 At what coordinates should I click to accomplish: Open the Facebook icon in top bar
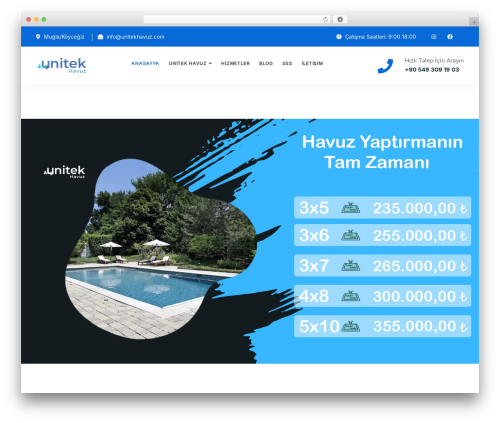(x=450, y=37)
